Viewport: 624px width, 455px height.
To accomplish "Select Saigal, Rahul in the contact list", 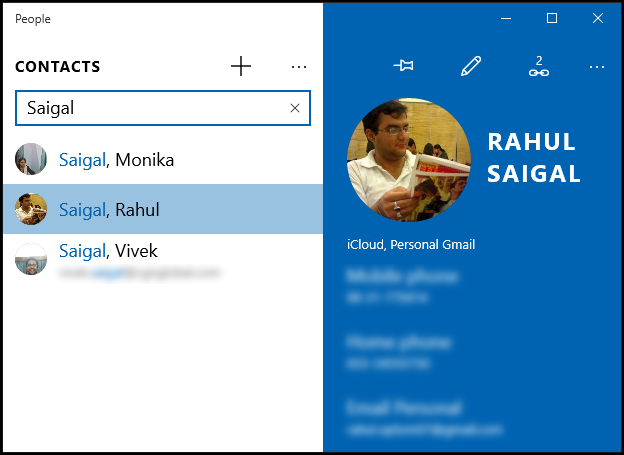I will [109, 210].
